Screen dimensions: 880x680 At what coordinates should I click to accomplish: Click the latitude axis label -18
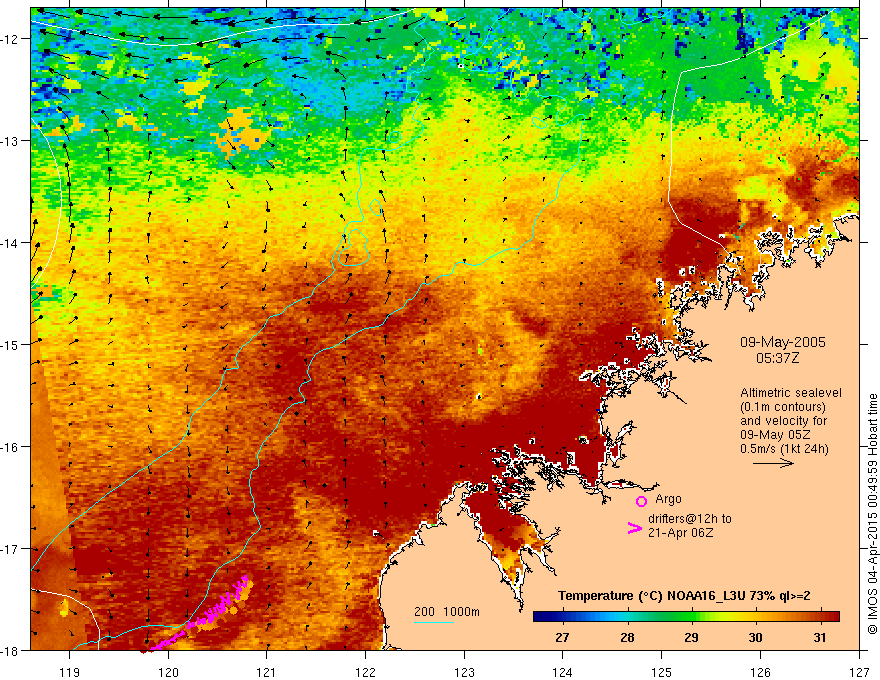10,651
